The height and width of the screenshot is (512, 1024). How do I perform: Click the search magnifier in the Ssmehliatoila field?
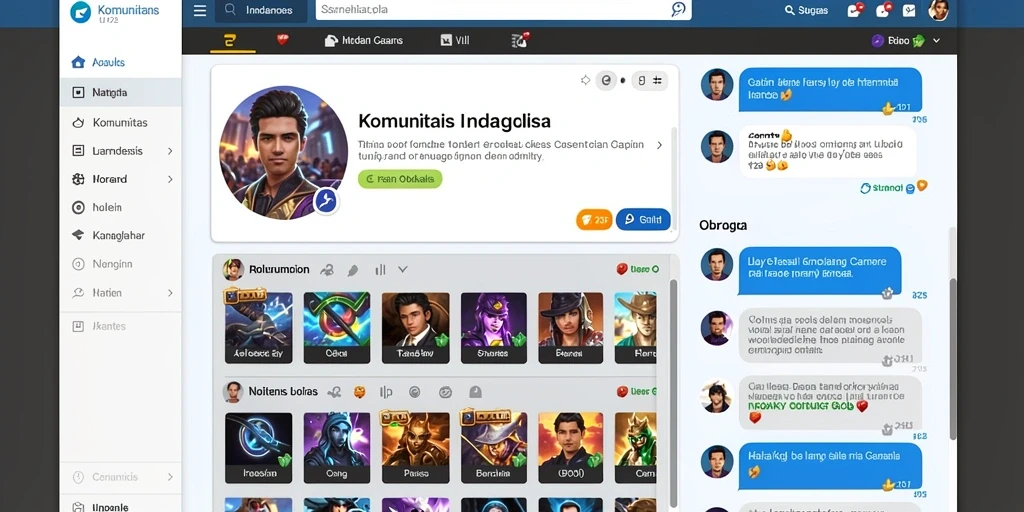679,9
